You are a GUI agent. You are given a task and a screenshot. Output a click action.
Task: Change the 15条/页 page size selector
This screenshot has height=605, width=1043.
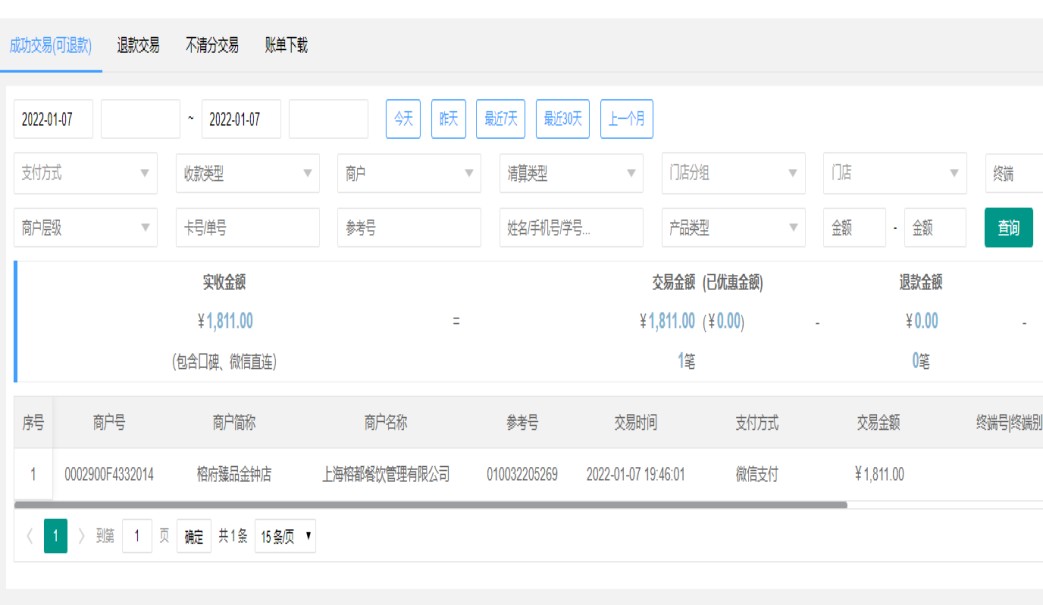[x=285, y=537]
